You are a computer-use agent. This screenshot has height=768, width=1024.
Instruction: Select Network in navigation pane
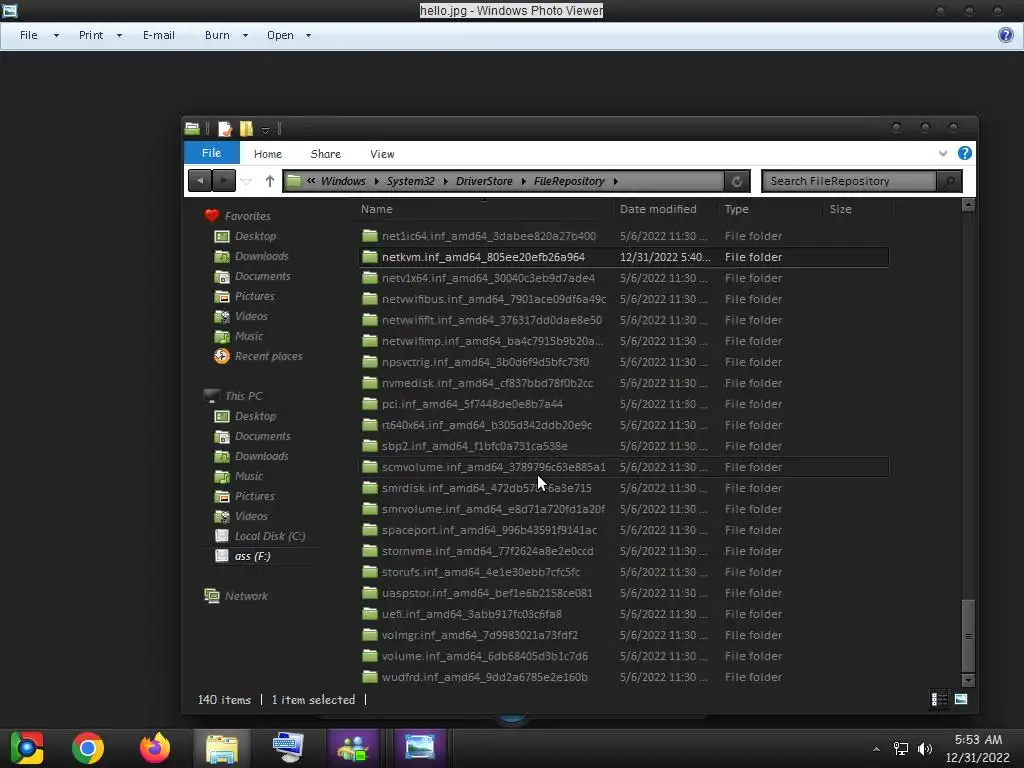point(236,596)
